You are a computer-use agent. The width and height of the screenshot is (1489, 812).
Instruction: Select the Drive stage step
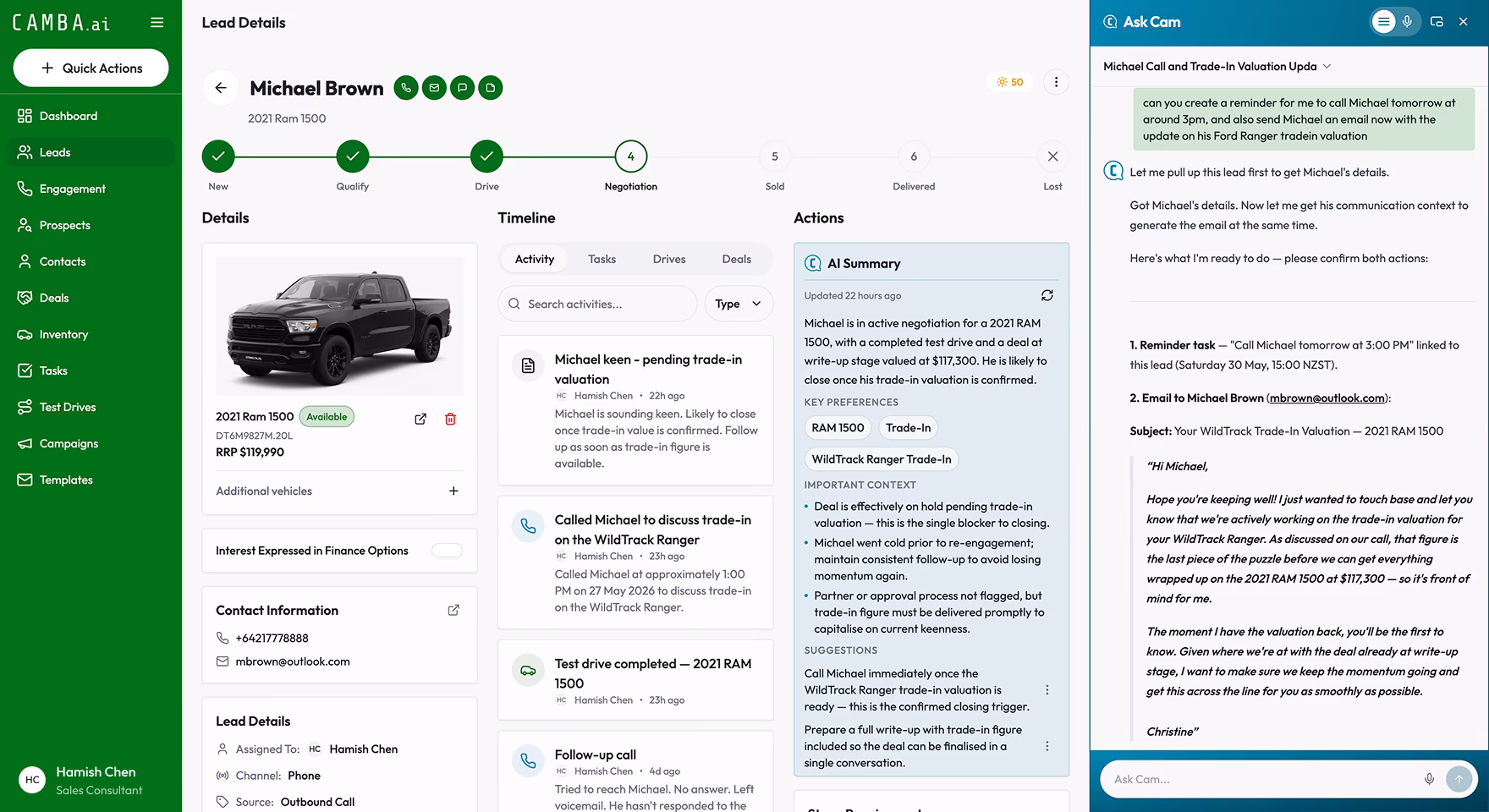[x=486, y=156]
